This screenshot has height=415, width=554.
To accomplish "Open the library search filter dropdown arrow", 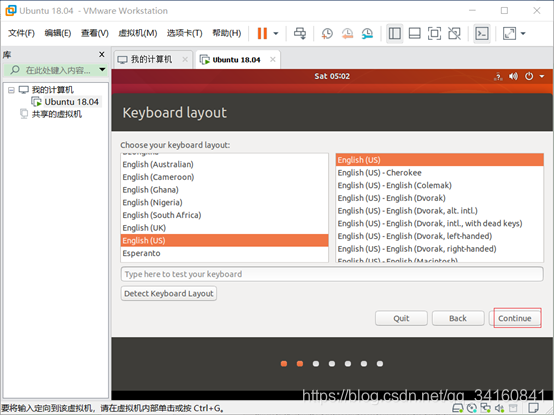I will (x=102, y=70).
